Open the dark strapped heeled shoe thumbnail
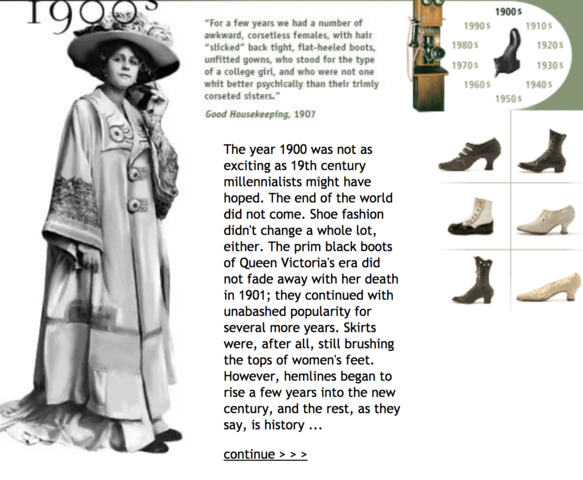This screenshot has height=480, width=583. tap(470, 154)
